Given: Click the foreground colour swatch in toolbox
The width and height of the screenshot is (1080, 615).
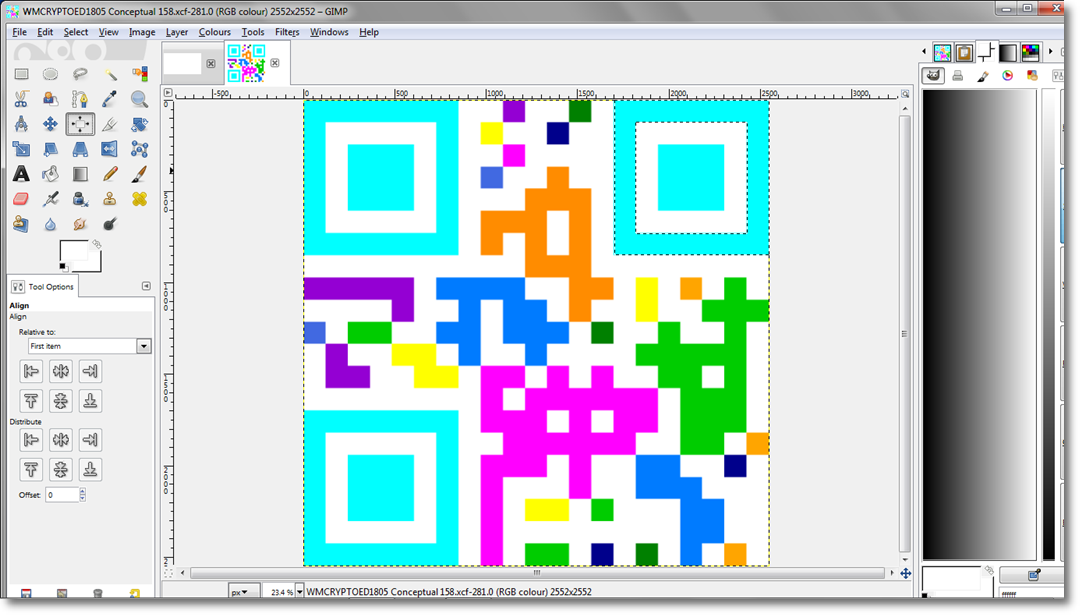Looking at the screenshot, I should click(74, 251).
